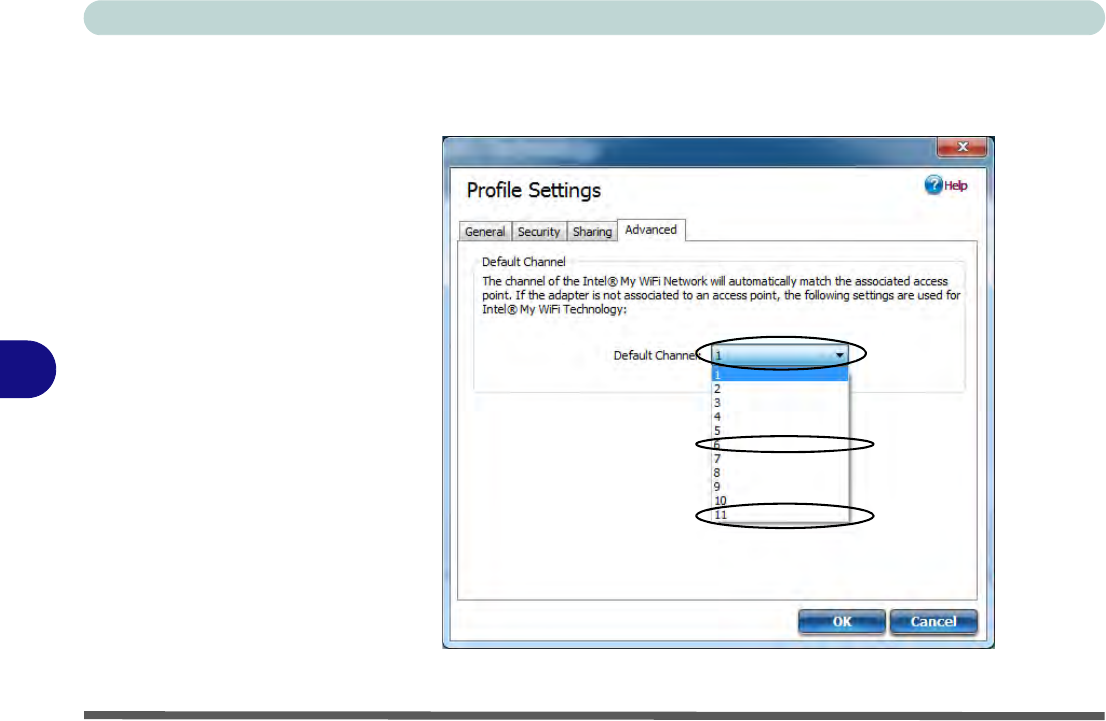Select channel 8 in the dropdown
Viewport: 1106px width, 721px height.
point(779,472)
